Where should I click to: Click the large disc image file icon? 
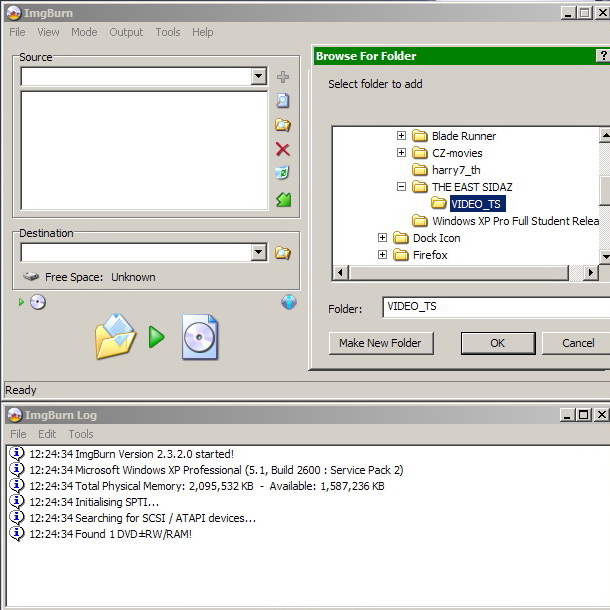pos(200,337)
